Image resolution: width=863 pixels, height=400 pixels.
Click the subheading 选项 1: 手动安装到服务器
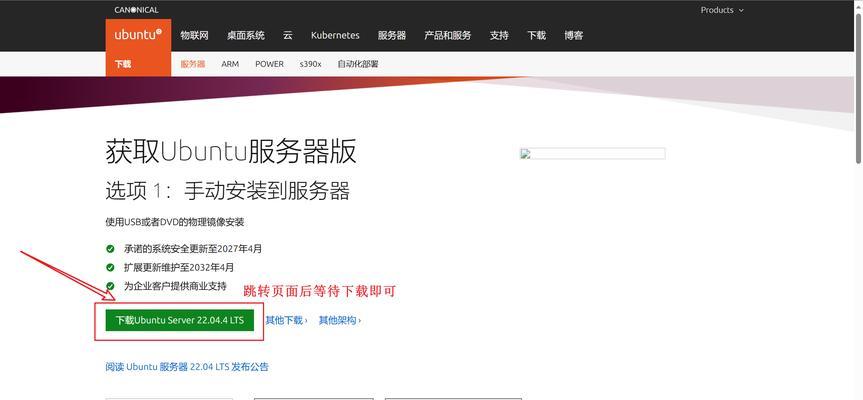[227, 191]
